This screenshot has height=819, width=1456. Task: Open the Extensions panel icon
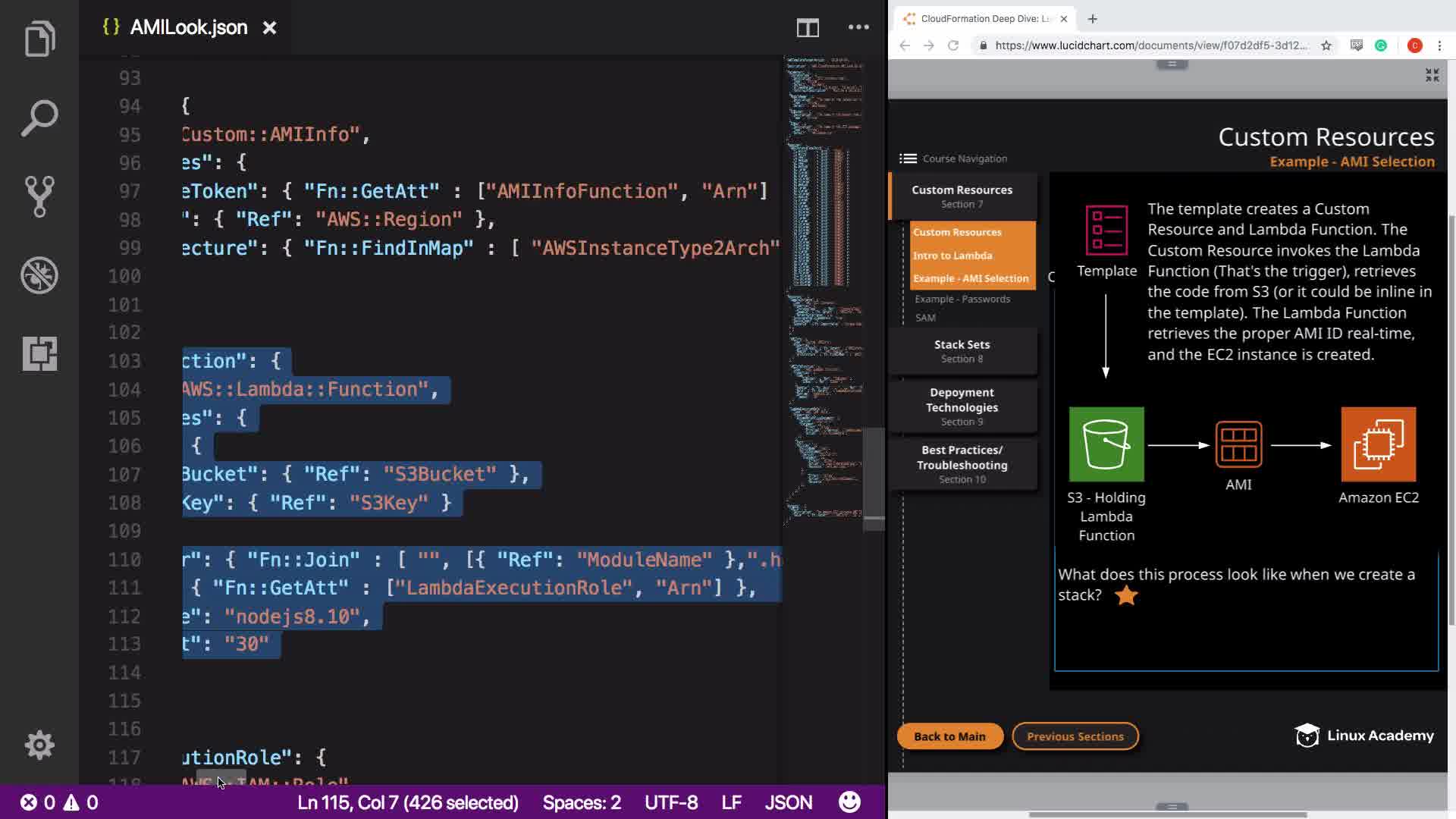(39, 353)
